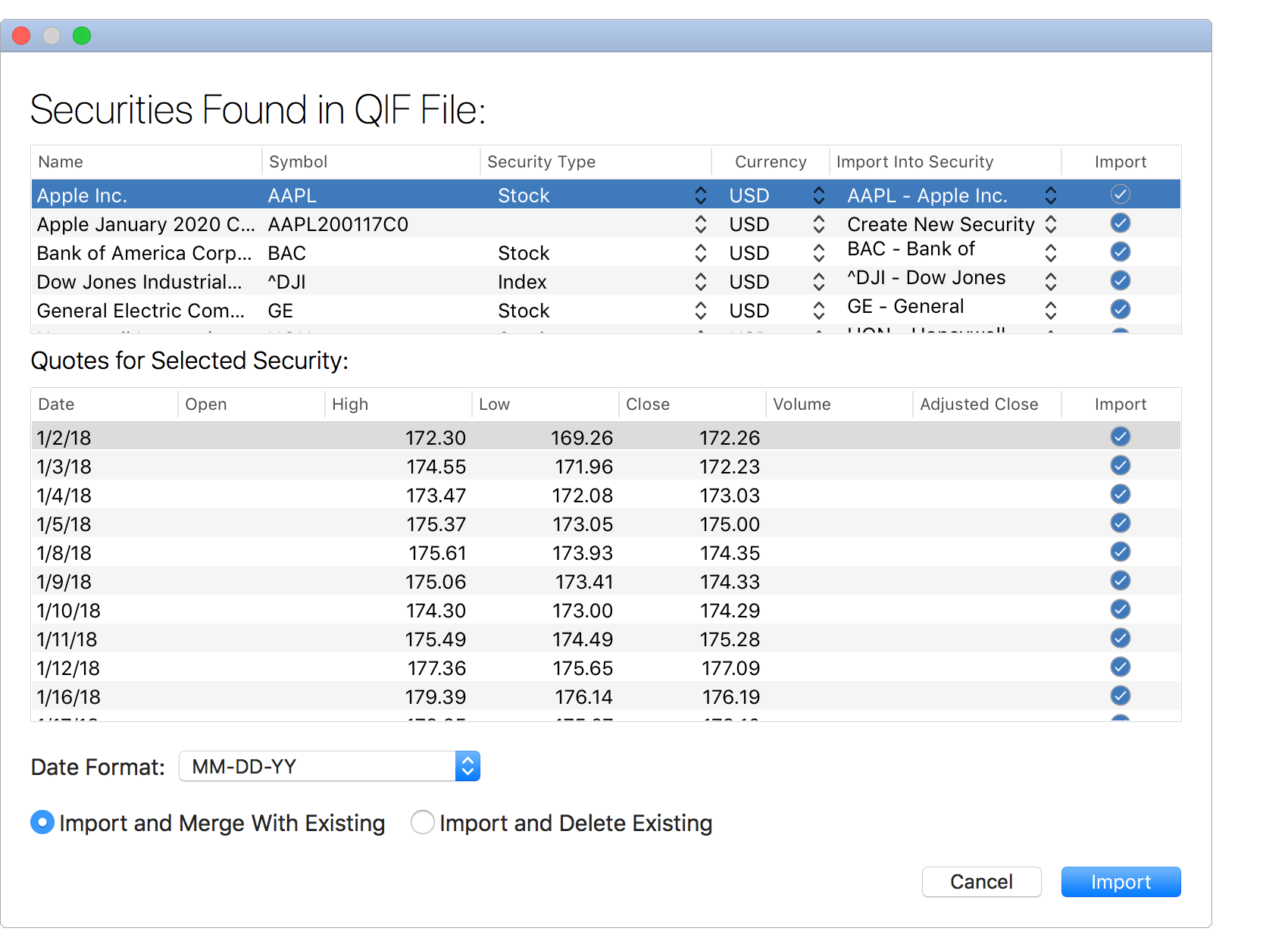Open the Security Type selector for General Electric
Image resolution: width=1288 pixels, height=947 pixels.
[x=699, y=310]
